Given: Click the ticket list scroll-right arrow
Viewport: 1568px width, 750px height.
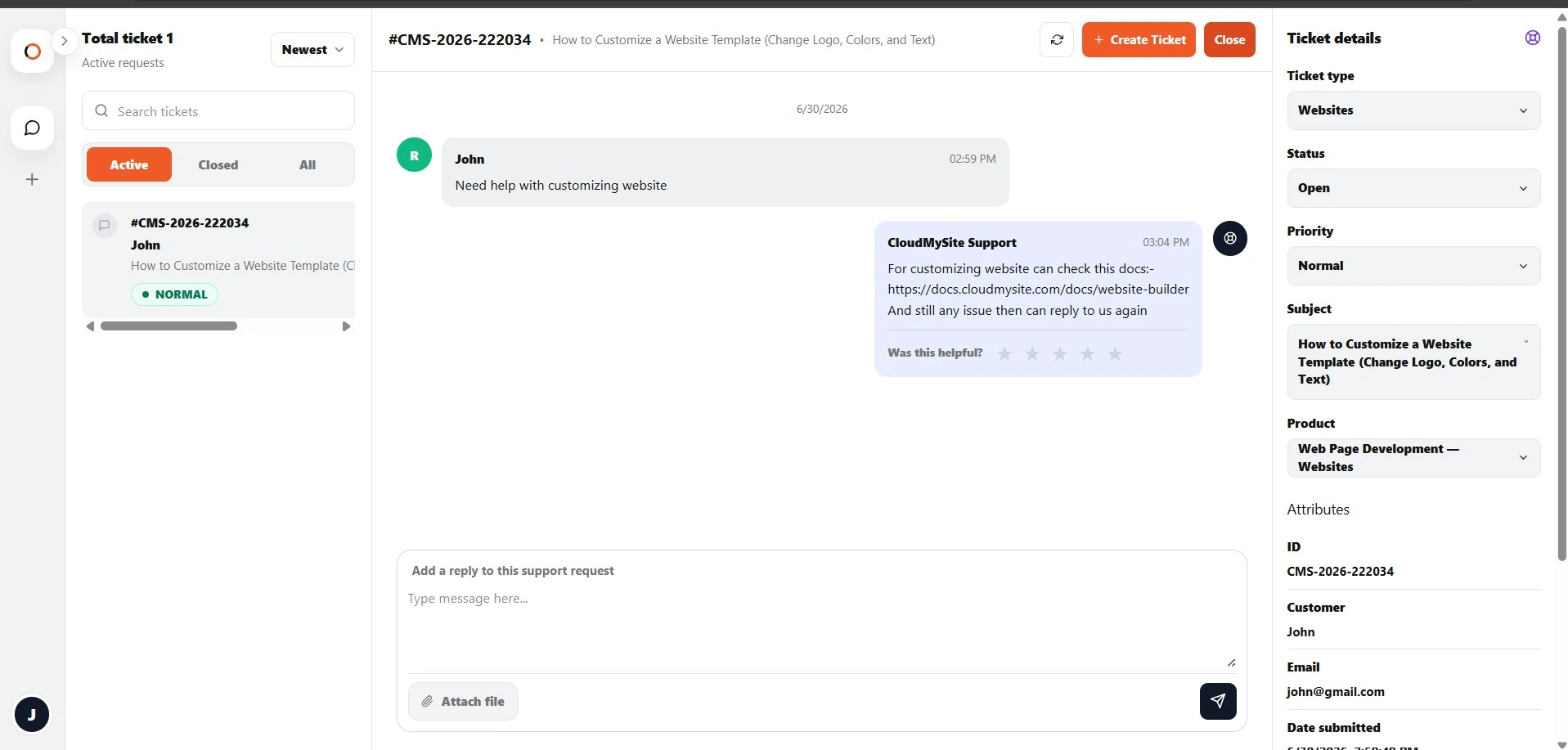Looking at the screenshot, I should [346, 326].
